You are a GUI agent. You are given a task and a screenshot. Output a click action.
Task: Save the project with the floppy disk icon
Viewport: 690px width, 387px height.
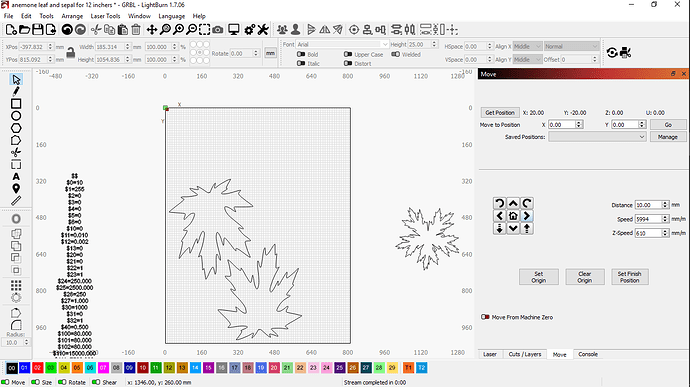tap(37, 29)
